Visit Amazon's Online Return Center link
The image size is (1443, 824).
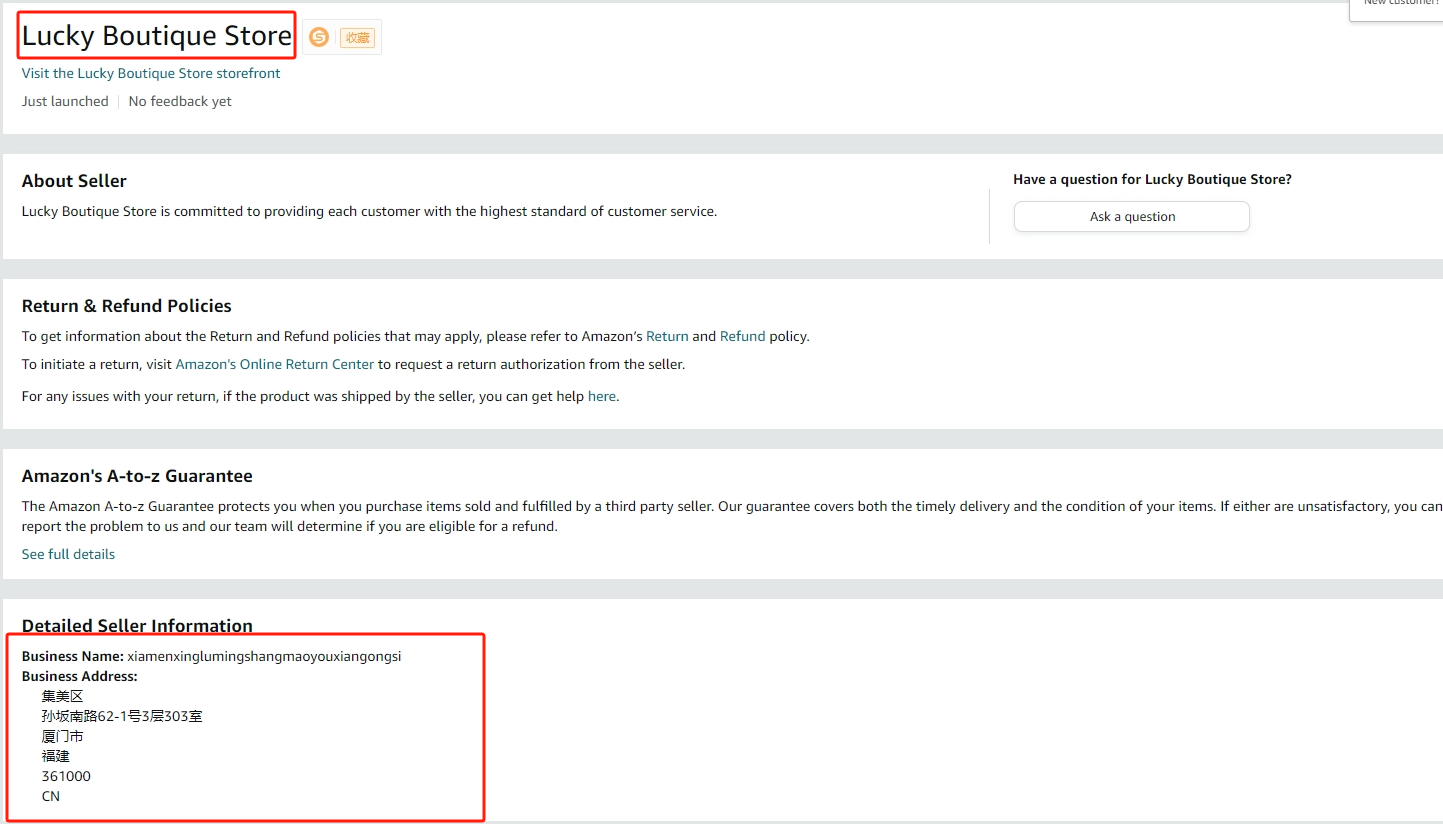[x=275, y=364]
